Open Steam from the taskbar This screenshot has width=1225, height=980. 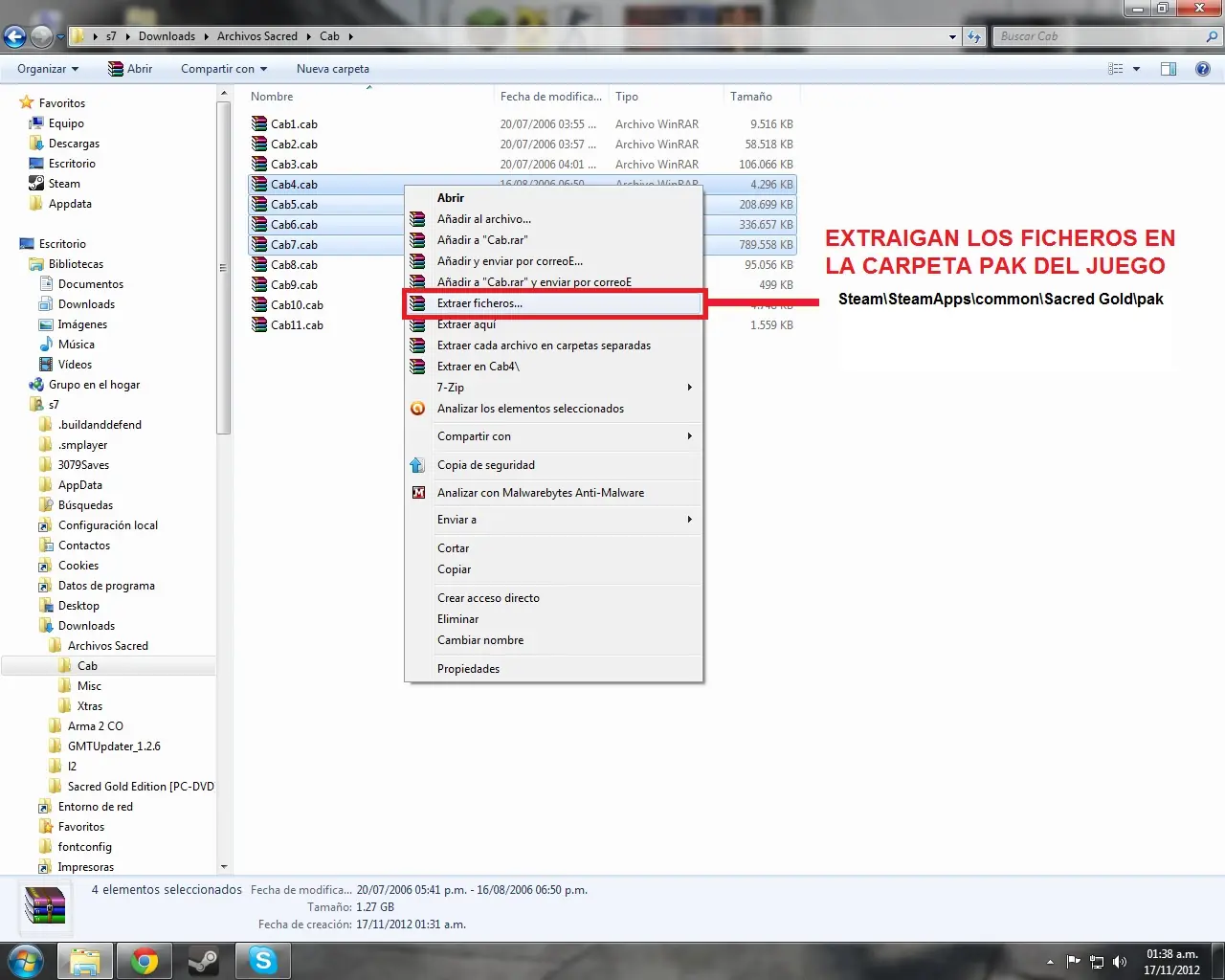pos(203,961)
